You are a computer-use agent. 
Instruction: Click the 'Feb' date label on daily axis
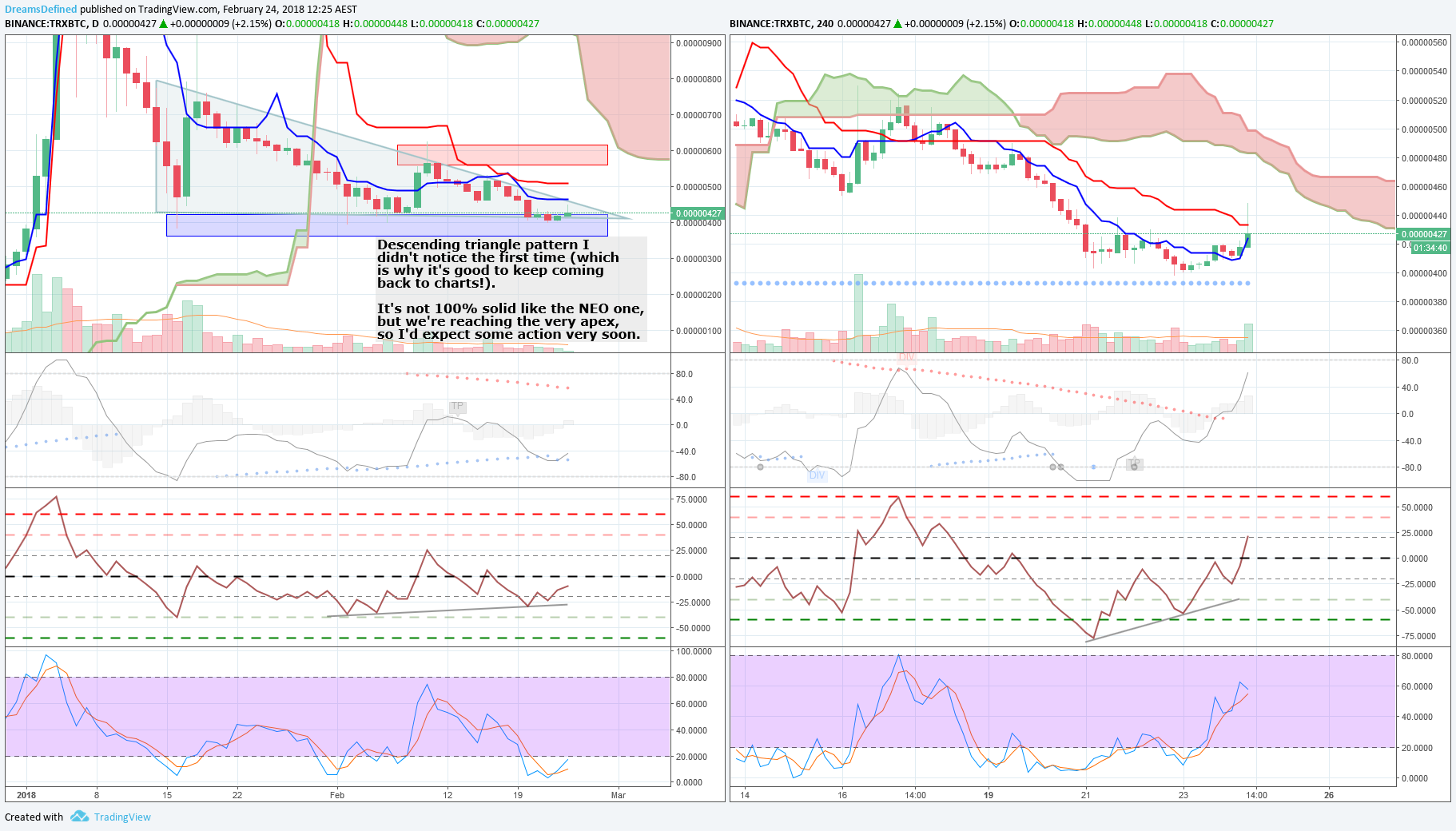337,795
